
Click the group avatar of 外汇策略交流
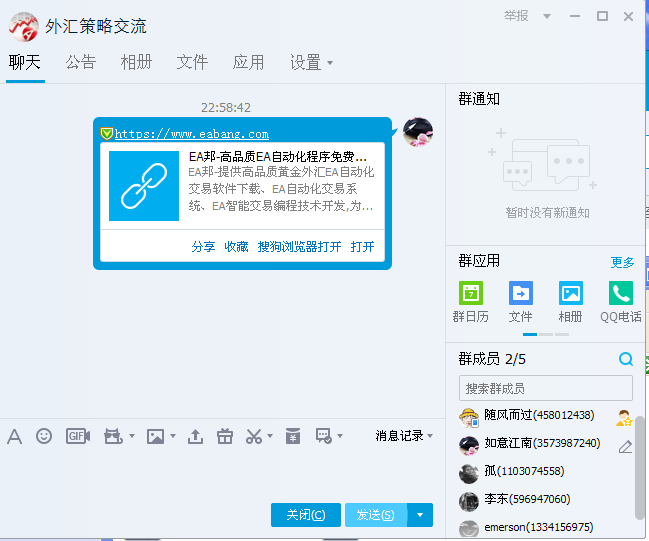point(24,26)
